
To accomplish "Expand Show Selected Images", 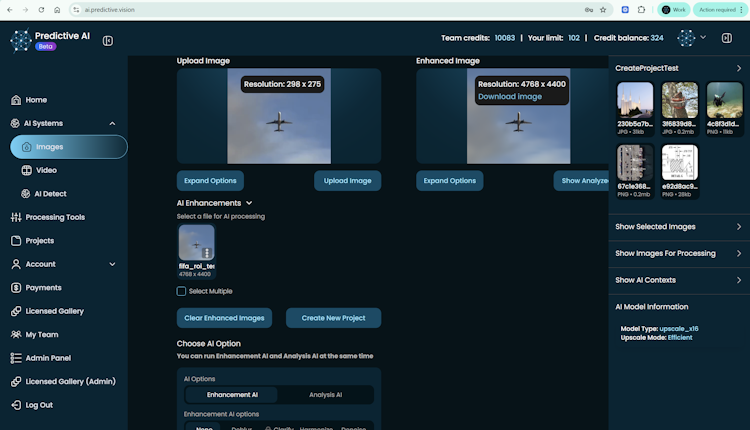I will click(679, 227).
